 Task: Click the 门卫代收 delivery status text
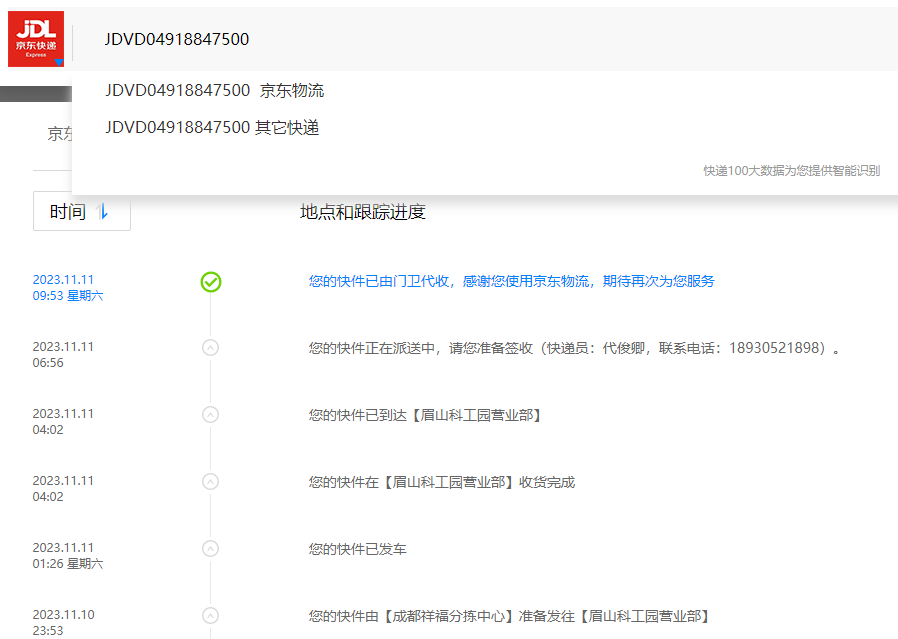pyautogui.click(x=511, y=281)
